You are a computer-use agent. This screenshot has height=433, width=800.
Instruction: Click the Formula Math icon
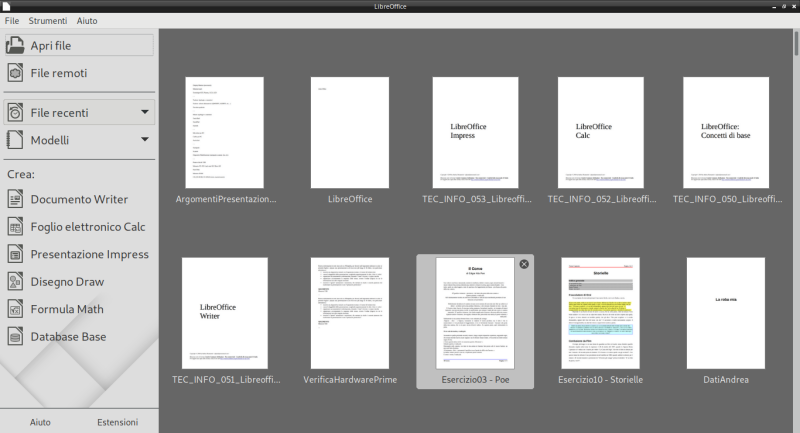tap(16, 309)
